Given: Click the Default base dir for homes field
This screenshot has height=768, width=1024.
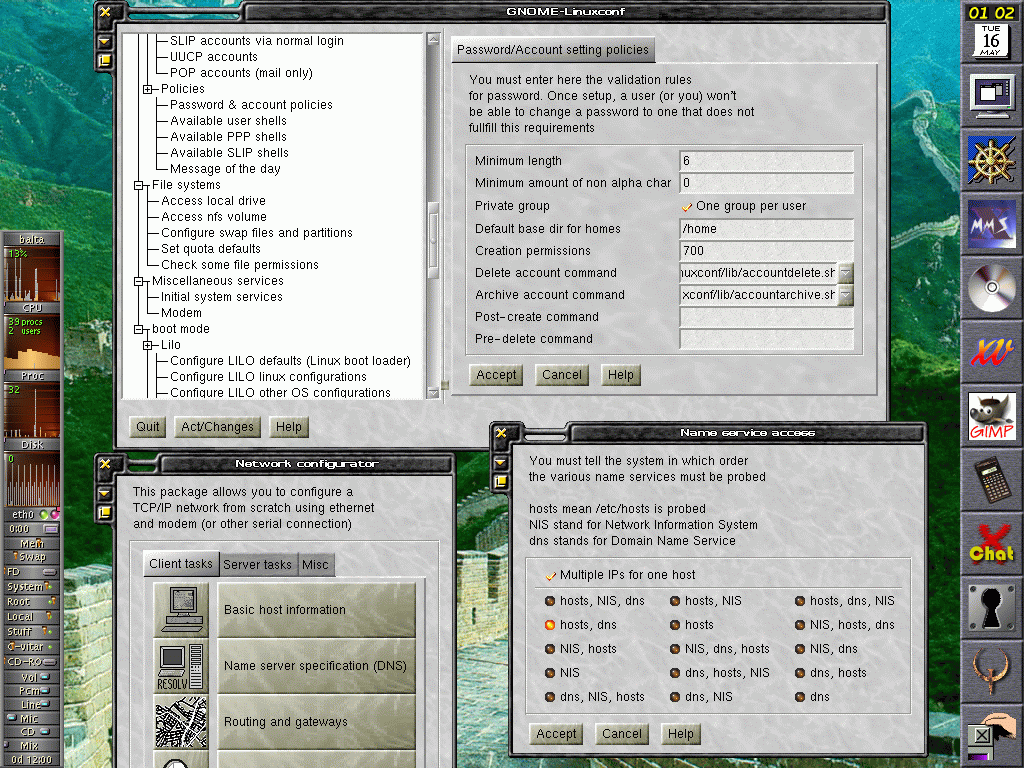Looking at the screenshot, I should [766, 229].
